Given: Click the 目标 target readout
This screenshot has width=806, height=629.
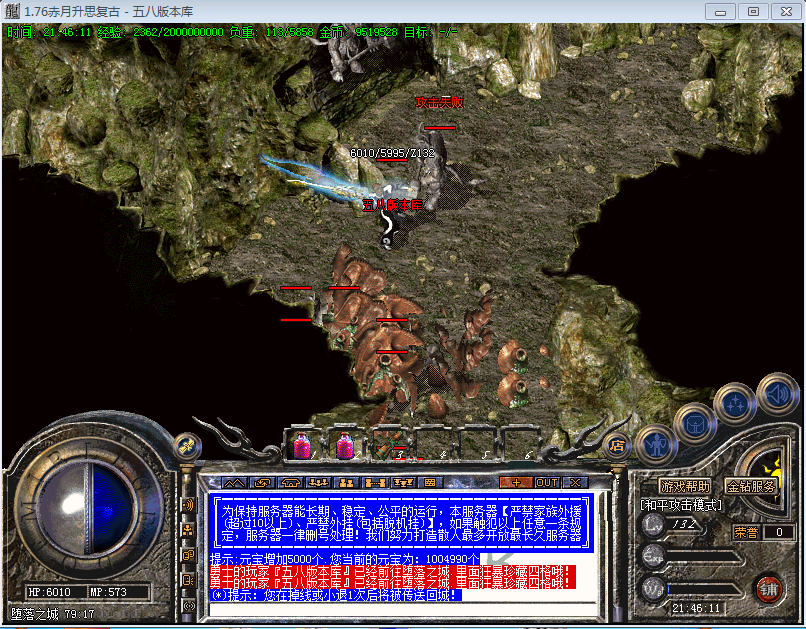Looking at the screenshot, I should pos(431,32).
